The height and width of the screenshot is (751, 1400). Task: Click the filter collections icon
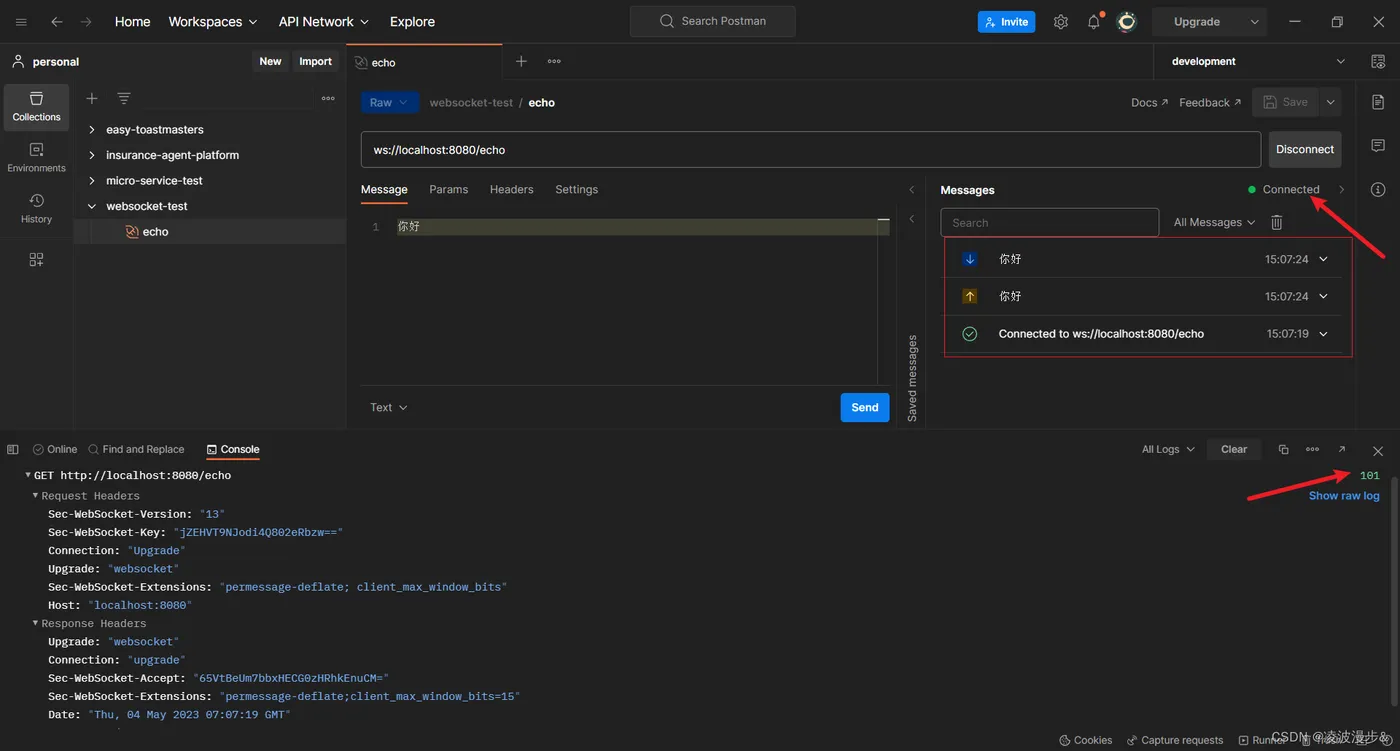[x=124, y=98]
